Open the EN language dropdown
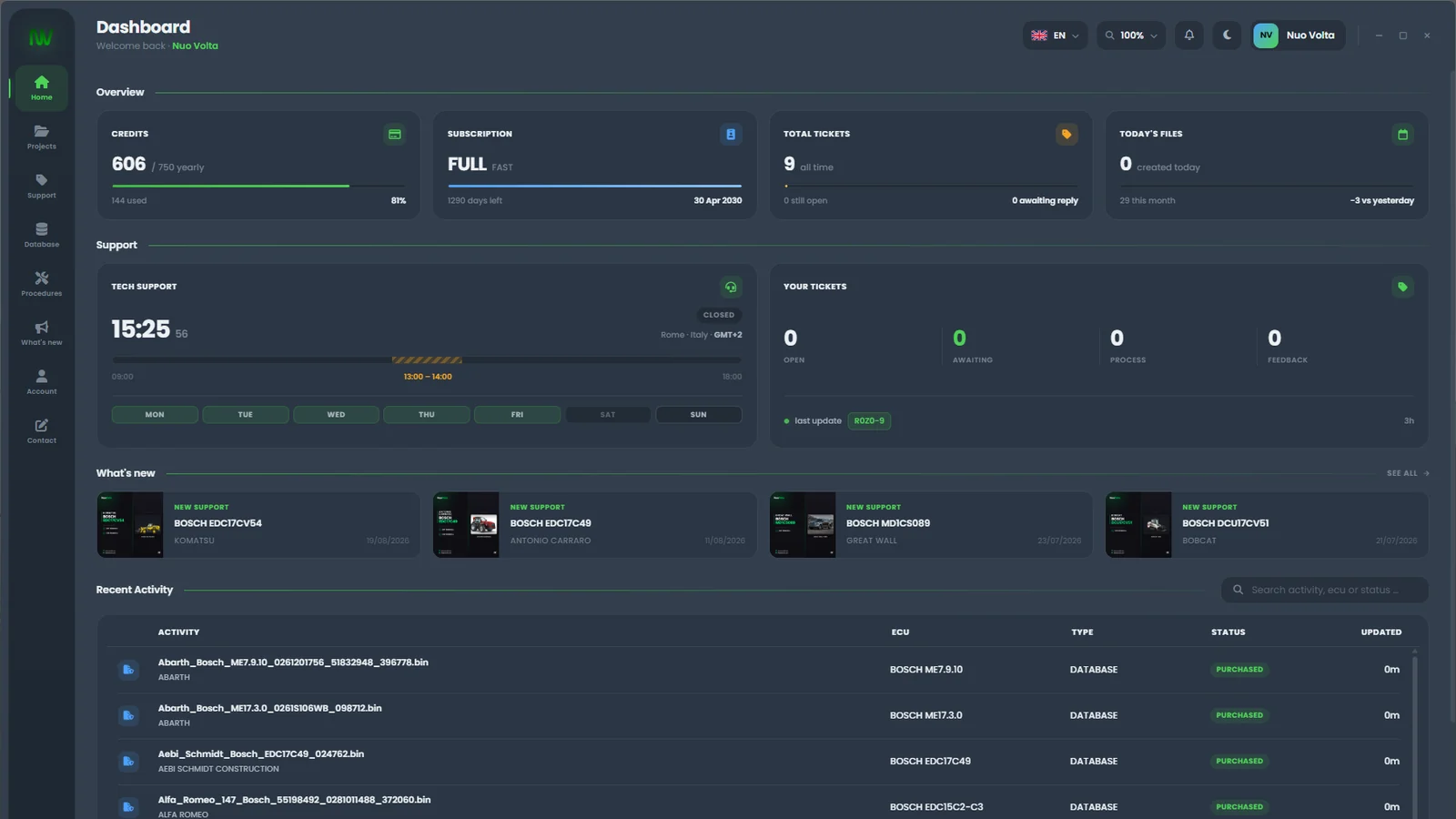 pos(1055,35)
